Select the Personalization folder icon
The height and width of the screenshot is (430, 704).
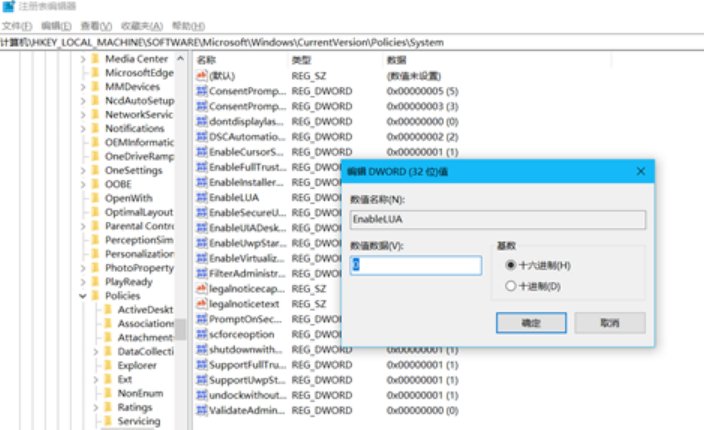pos(95,254)
